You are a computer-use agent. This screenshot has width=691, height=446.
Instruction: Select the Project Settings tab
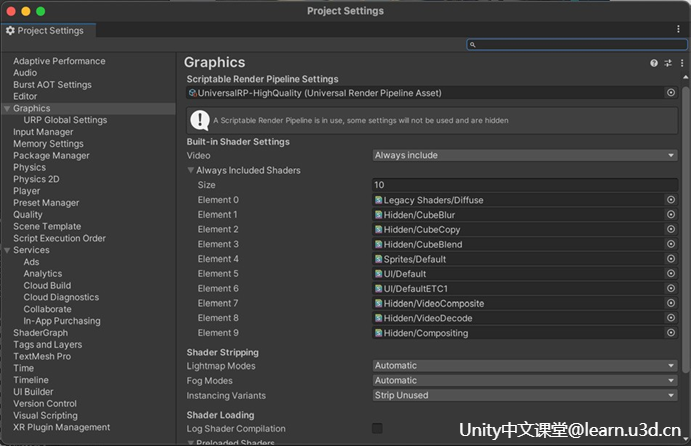click(x=48, y=30)
